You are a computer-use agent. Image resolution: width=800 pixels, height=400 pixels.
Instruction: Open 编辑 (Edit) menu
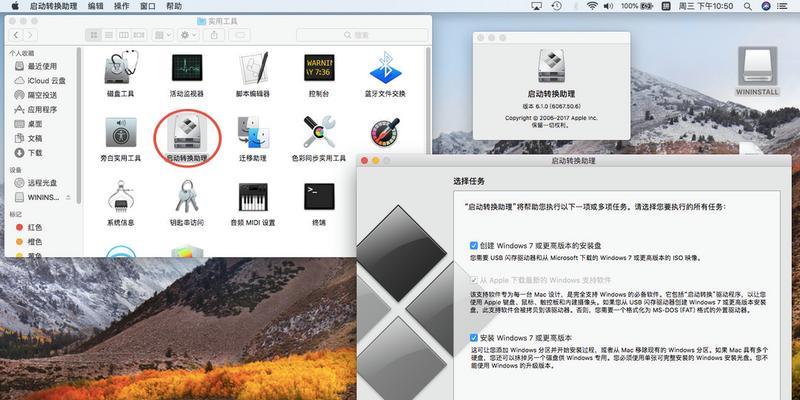click(95, 6)
